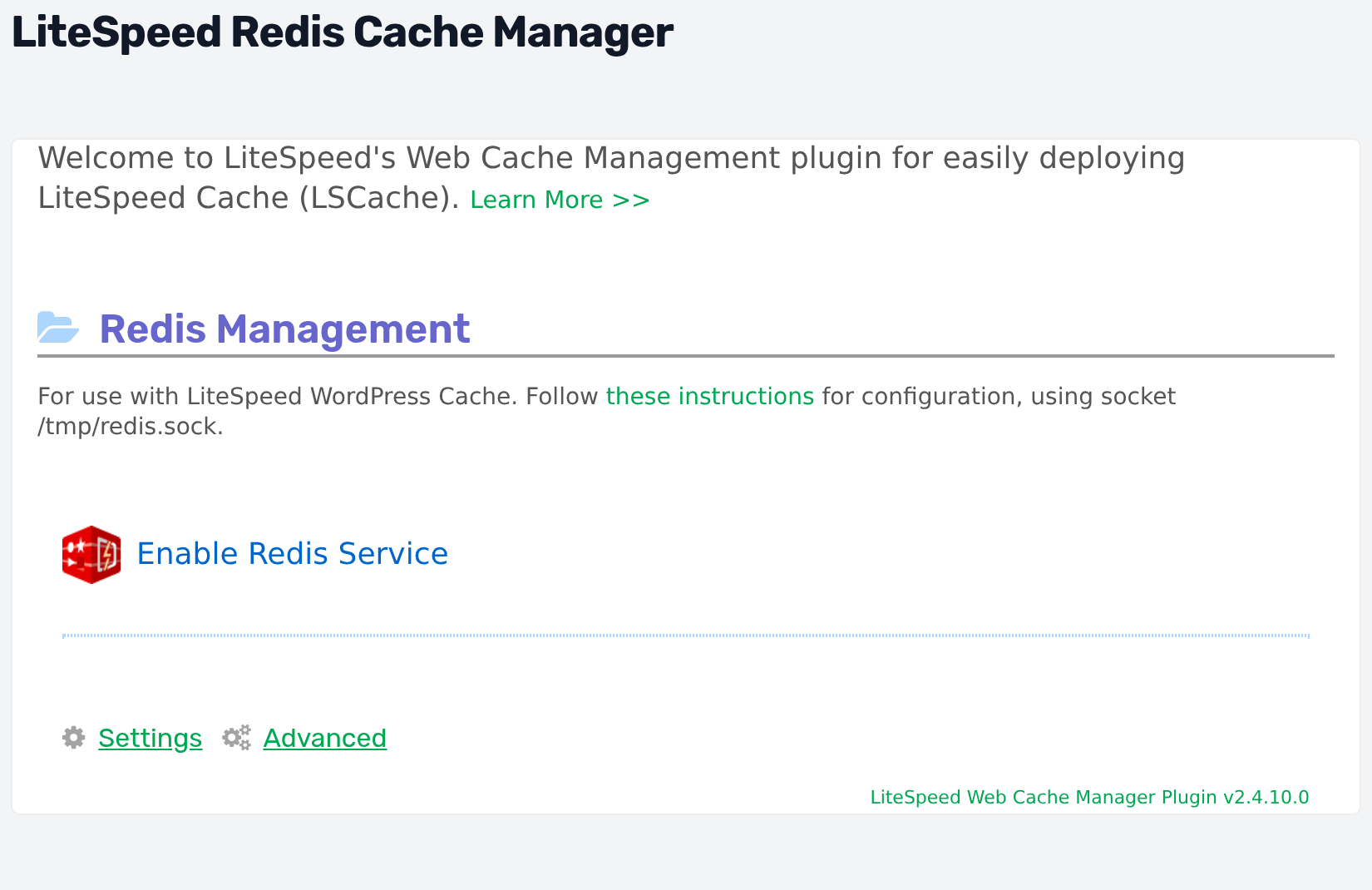Click the LiteSpeed Redis Cache Manager title

tap(343, 33)
